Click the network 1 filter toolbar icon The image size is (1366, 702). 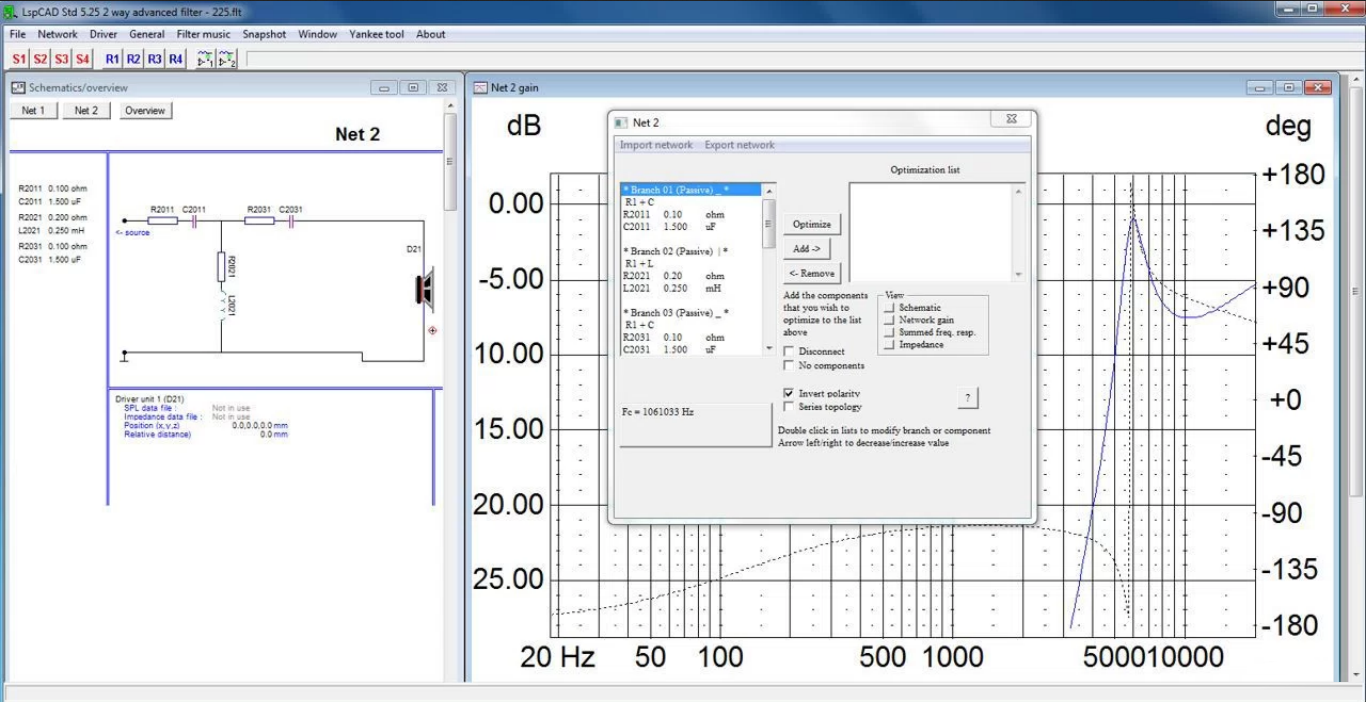[205, 59]
